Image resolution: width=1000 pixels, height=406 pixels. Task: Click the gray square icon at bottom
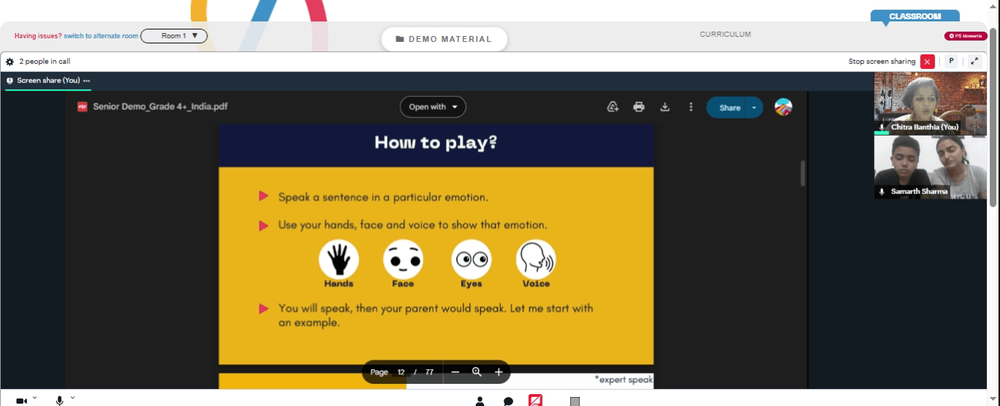point(575,402)
